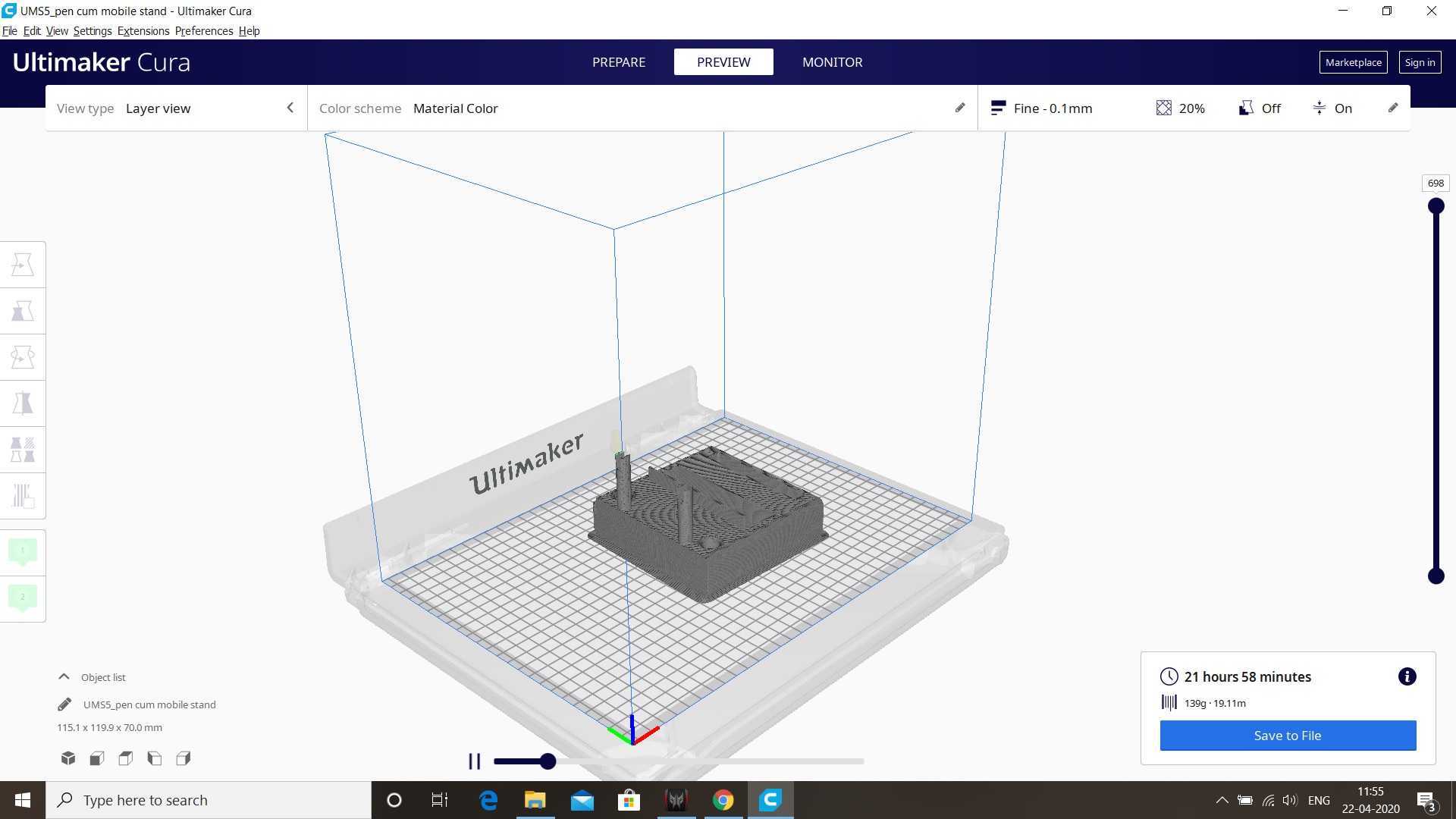Open the Preferences menu
The height and width of the screenshot is (819, 1456).
(x=204, y=31)
